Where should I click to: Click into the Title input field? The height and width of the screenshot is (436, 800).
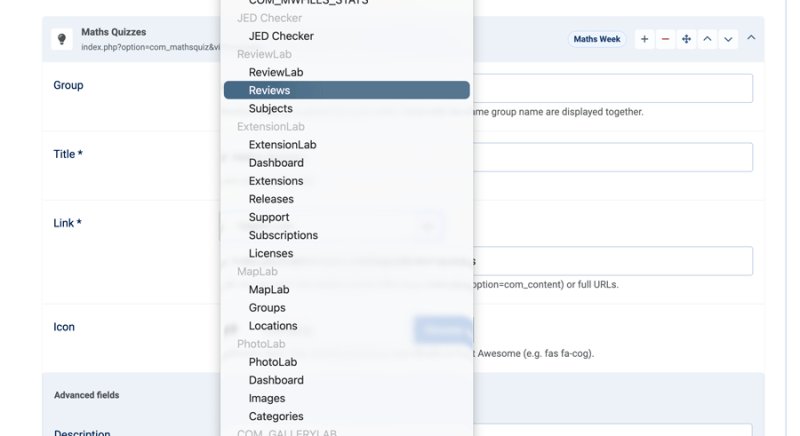[x=612, y=157]
